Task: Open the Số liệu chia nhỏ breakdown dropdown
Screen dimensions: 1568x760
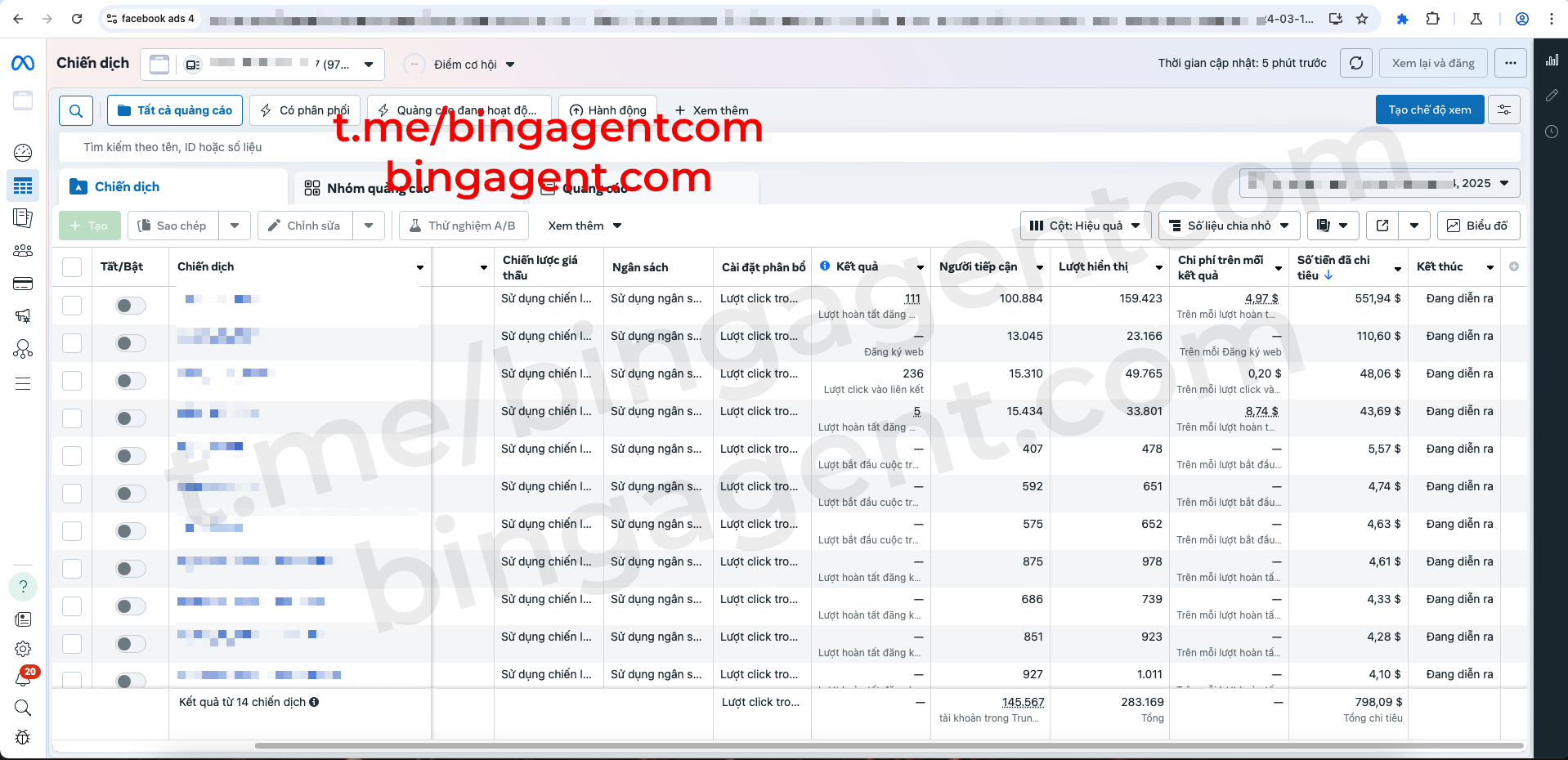Action: pyautogui.click(x=1229, y=226)
